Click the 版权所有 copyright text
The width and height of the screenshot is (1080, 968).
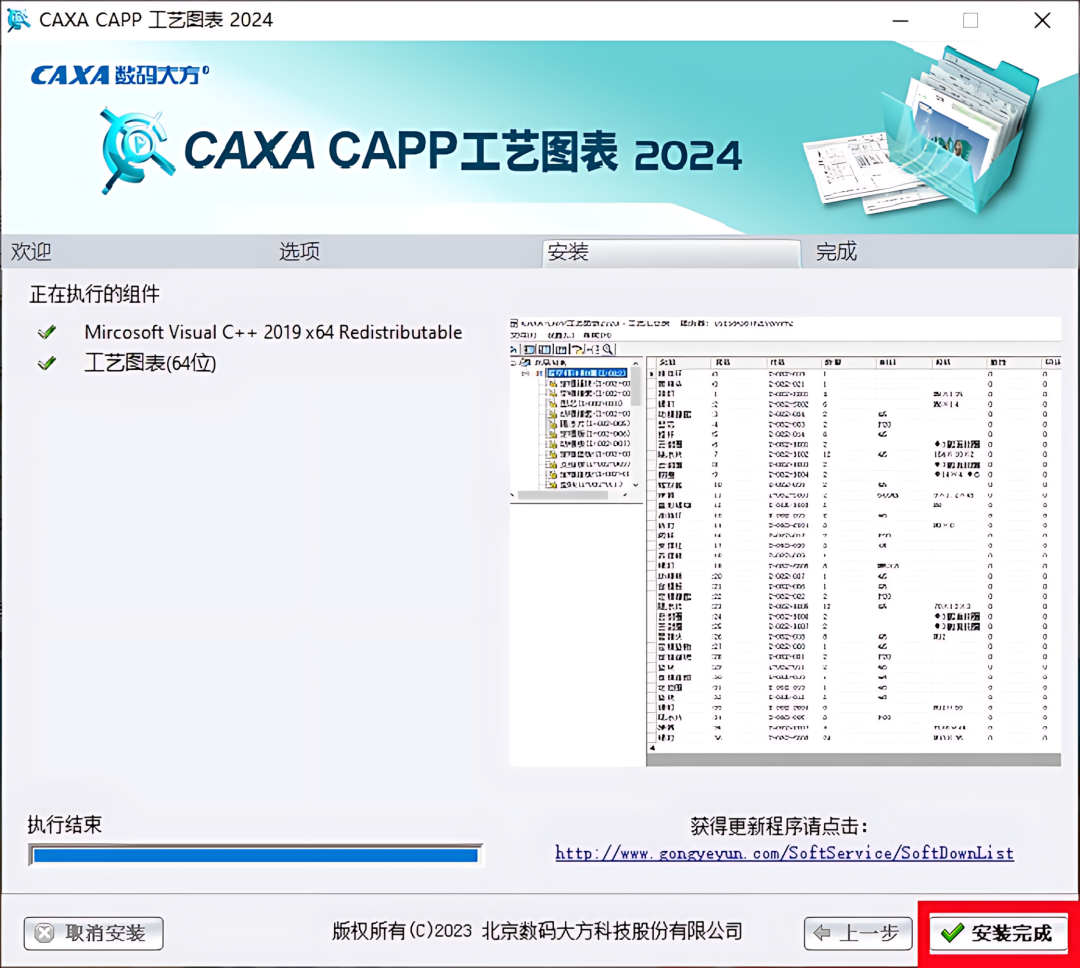pos(537,931)
